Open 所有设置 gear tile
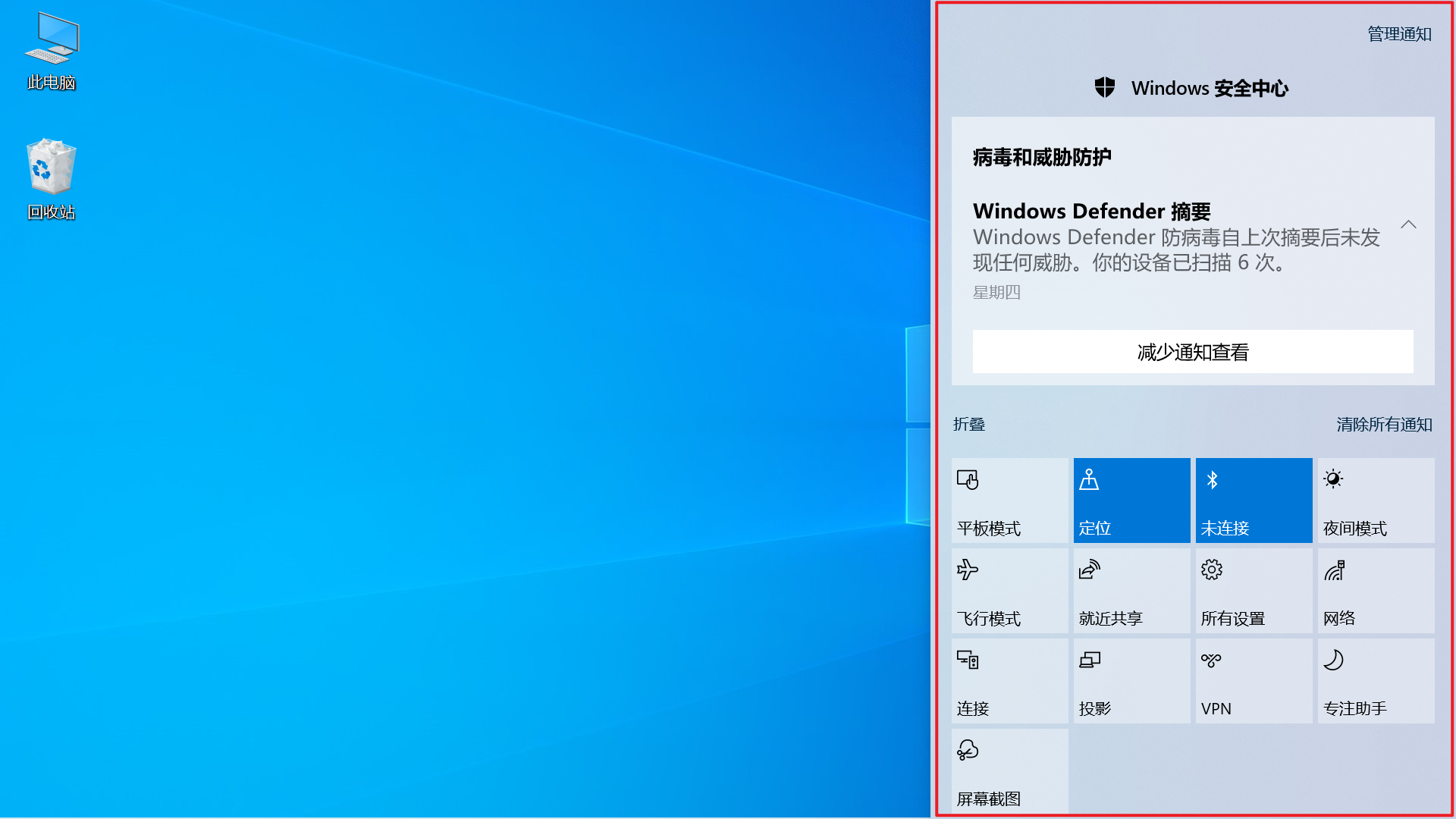The image size is (1456, 819). pos(1254,591)
